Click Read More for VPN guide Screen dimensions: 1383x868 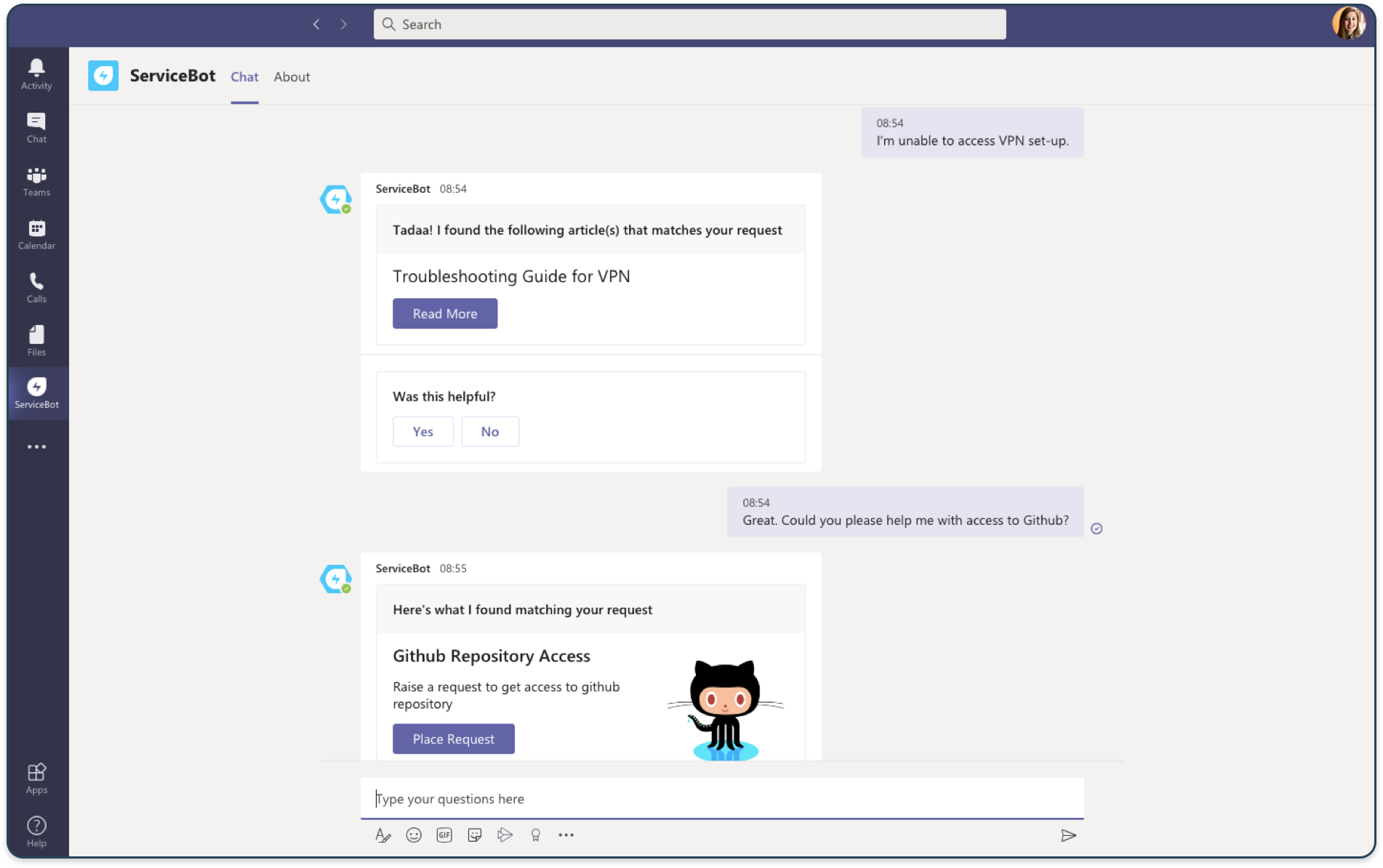tap(445, 313)
